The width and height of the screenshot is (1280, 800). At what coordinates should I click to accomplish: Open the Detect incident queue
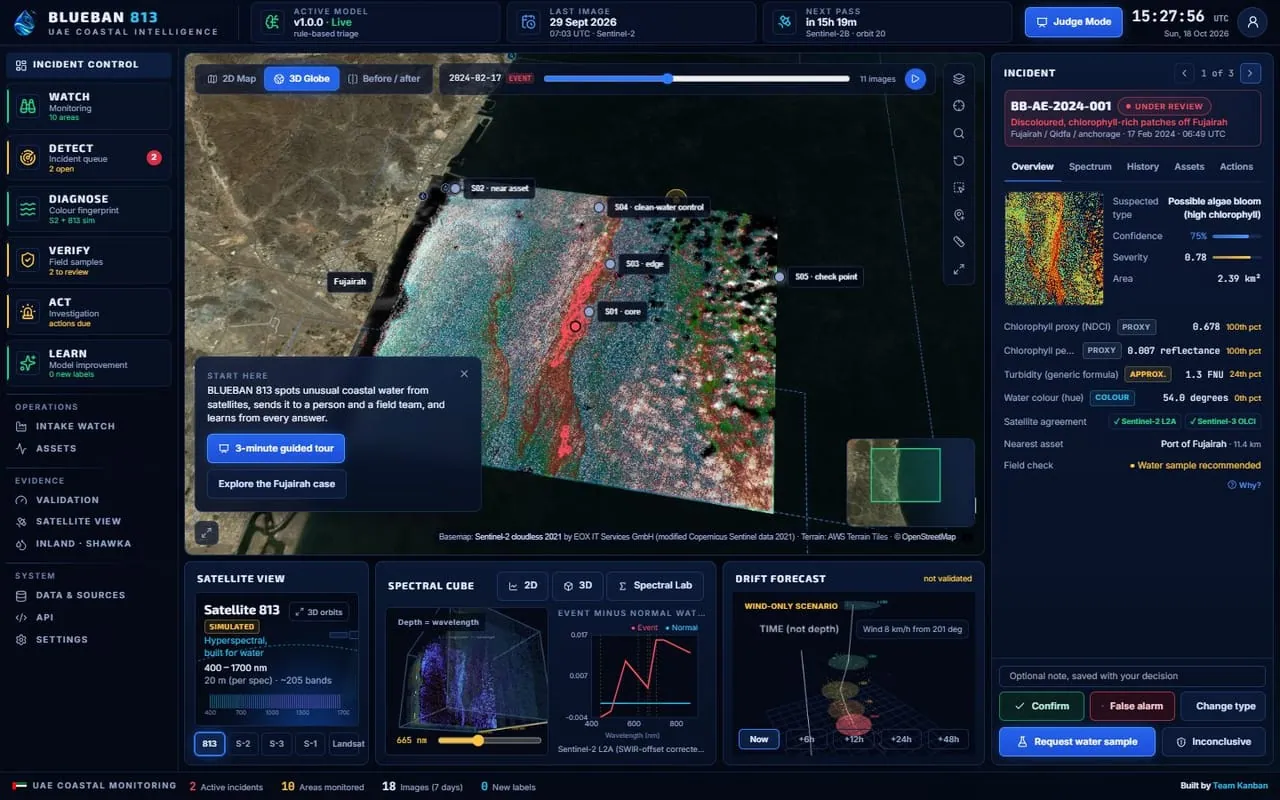click(x=88, y=157)
